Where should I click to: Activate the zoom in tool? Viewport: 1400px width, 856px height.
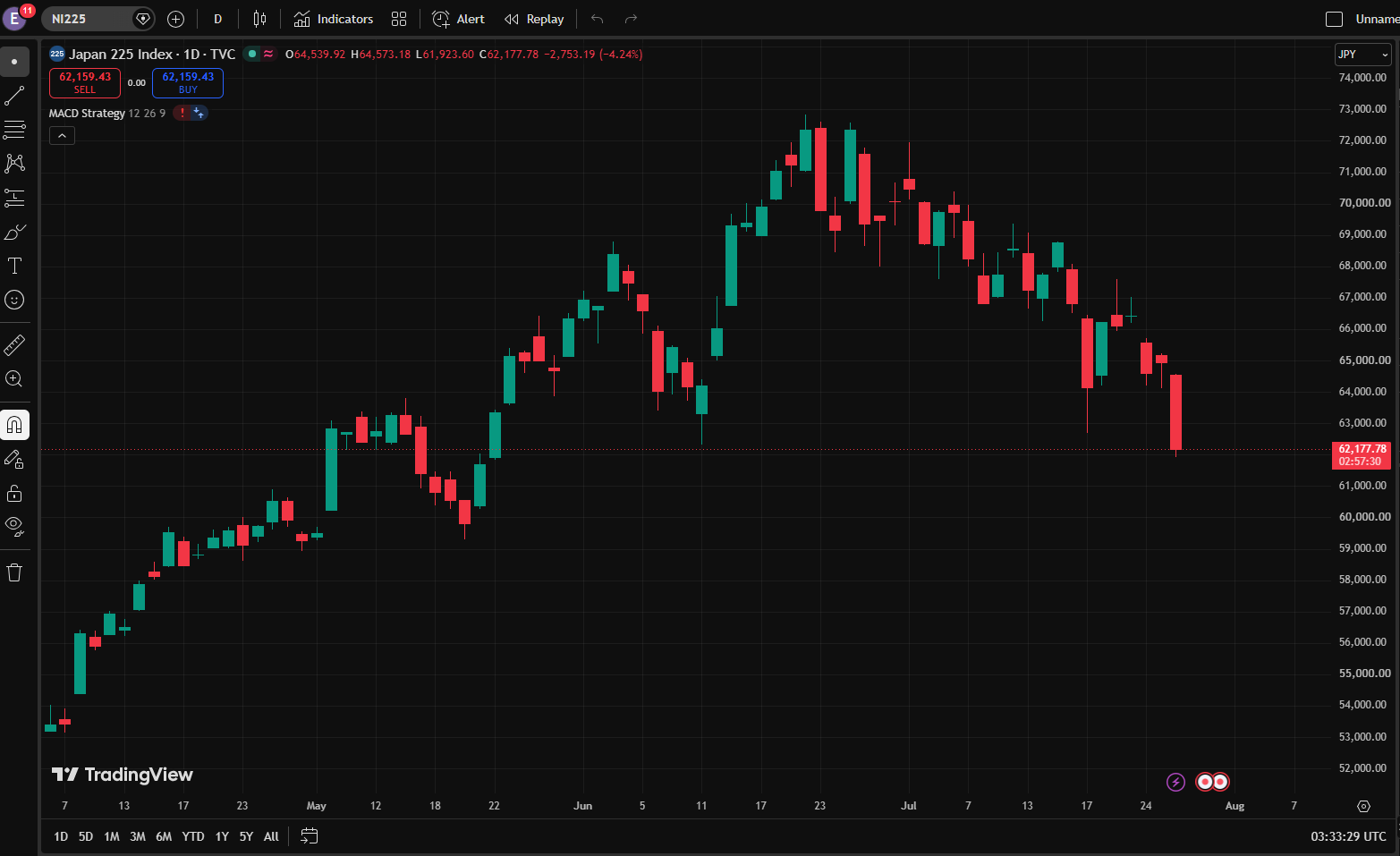(x=14, y=378)
